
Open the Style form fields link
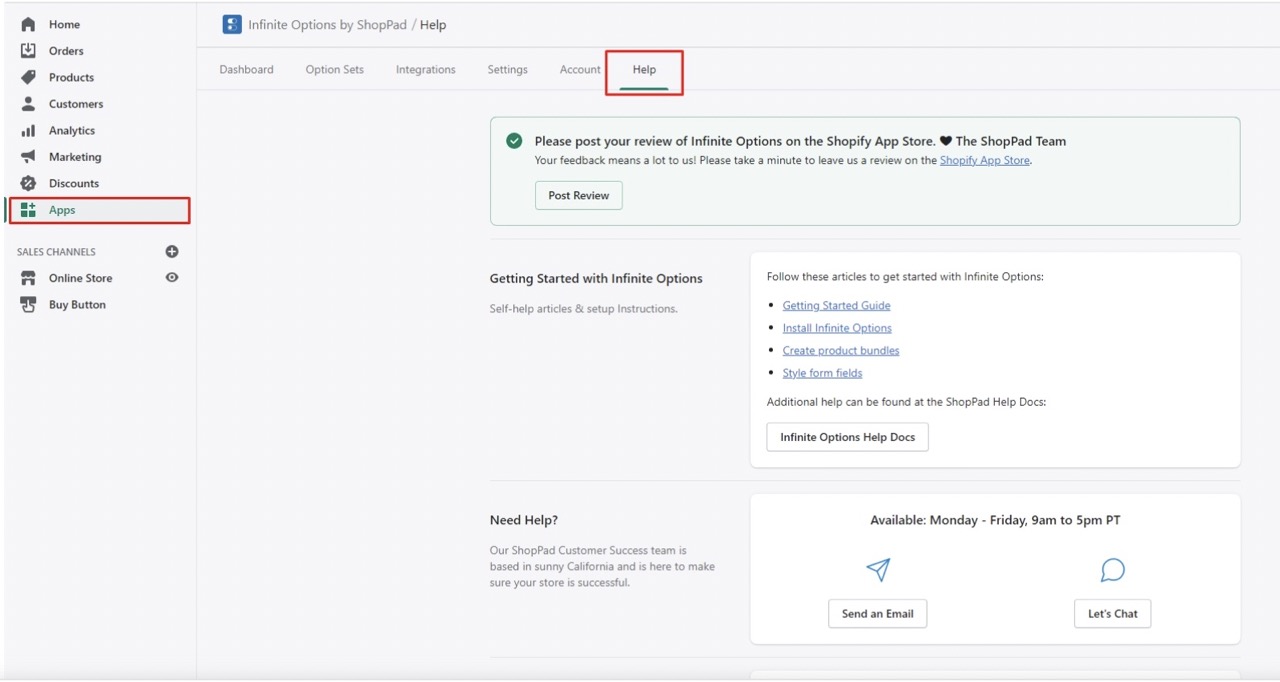click(x=822, y=373)
